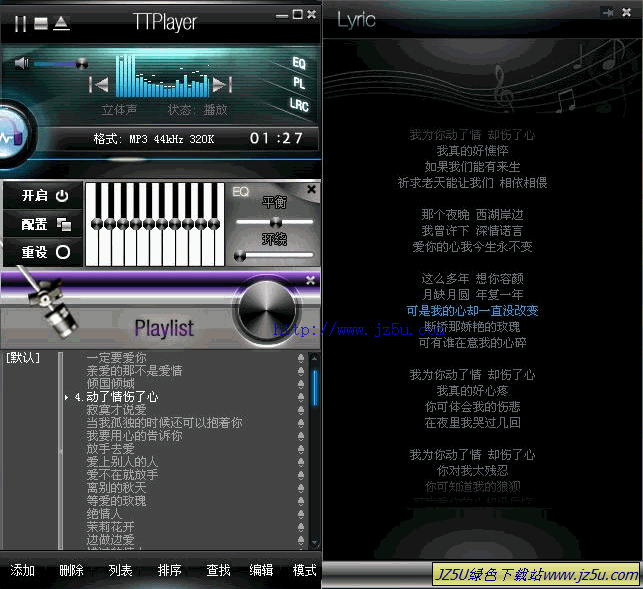The image size is (643, 589).
Task: Select song 倾国倾城
Action: 110,384
